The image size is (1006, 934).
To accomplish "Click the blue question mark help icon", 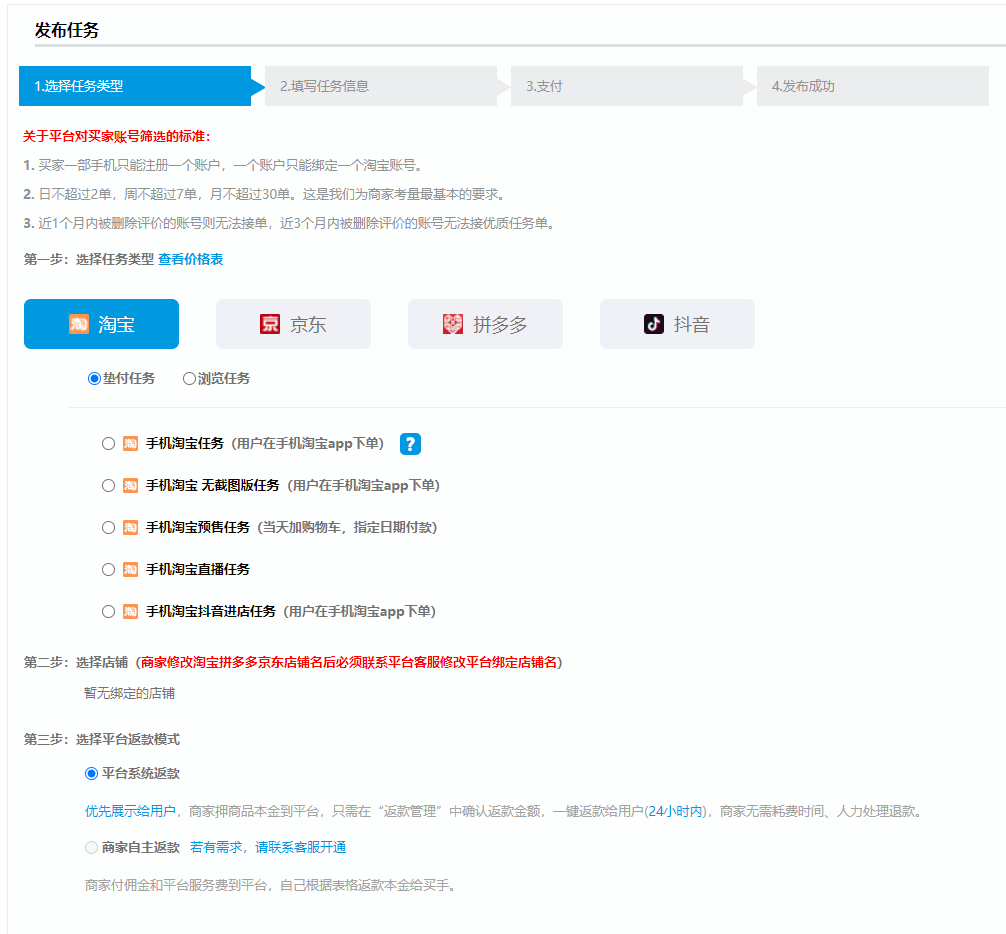I will [410, 444].
